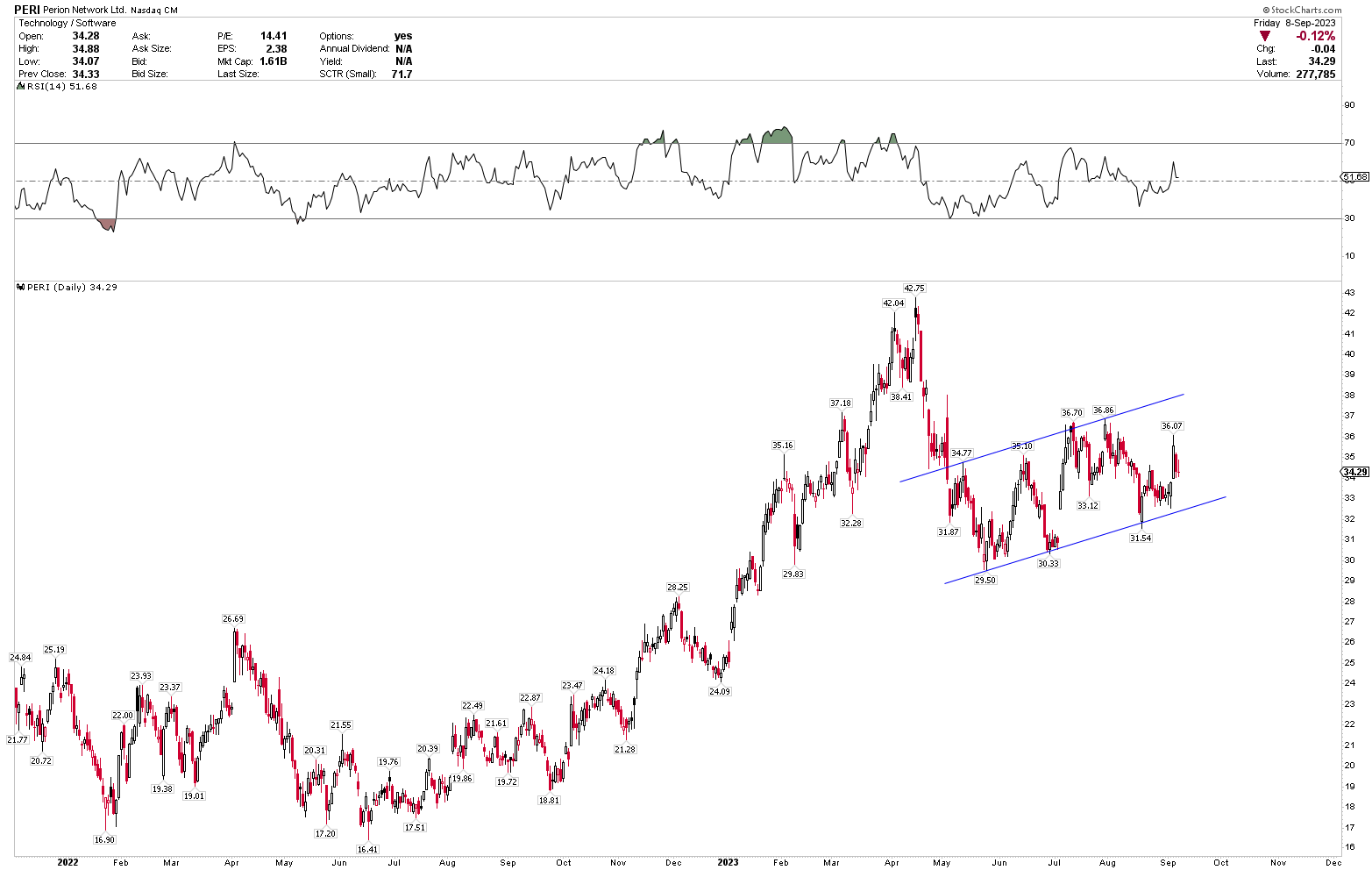Click the red down-arrow change indicator
This screenshot has height=870, width=1372.
click(1263, 36)
